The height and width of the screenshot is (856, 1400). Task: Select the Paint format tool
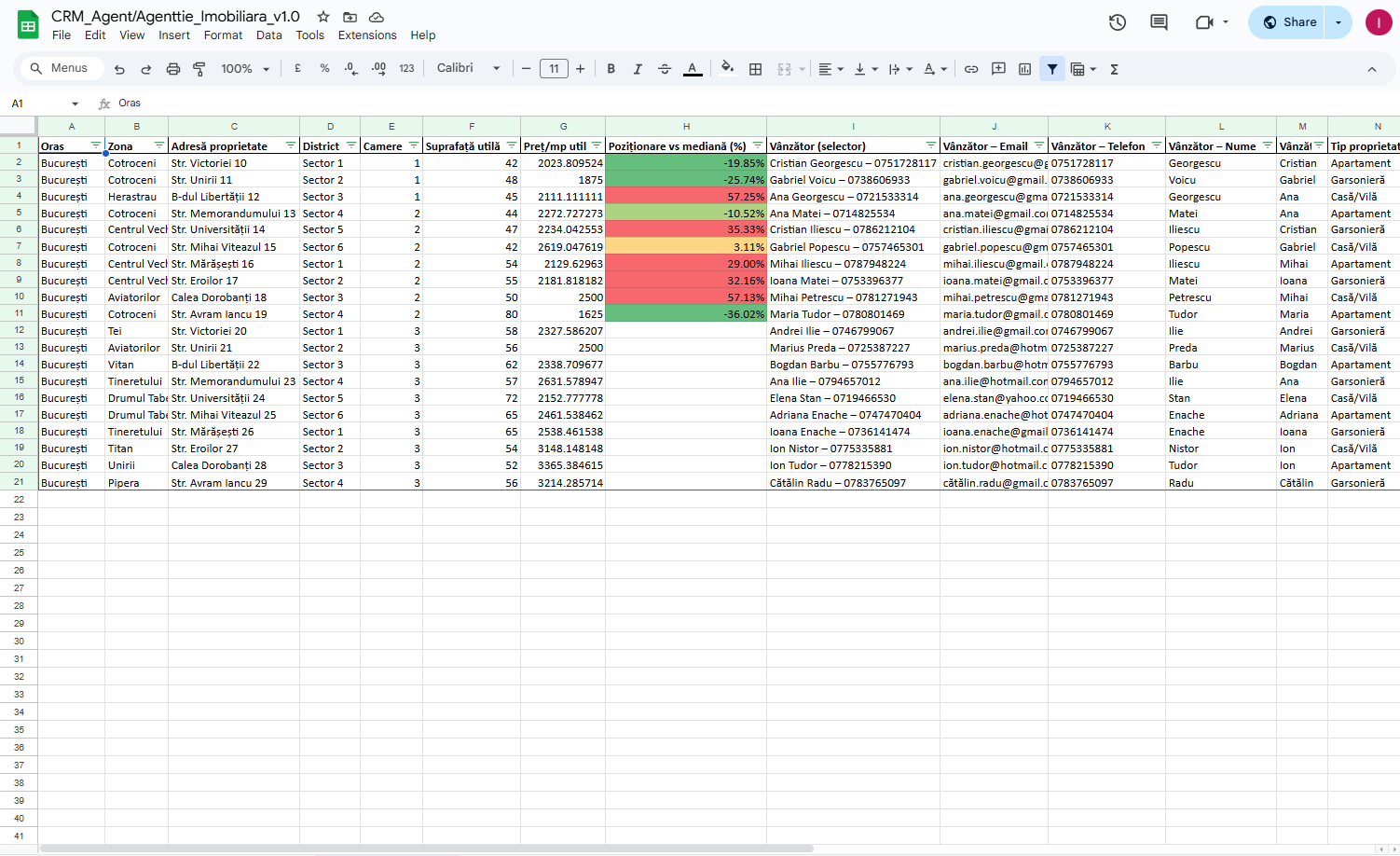point(199,69)
